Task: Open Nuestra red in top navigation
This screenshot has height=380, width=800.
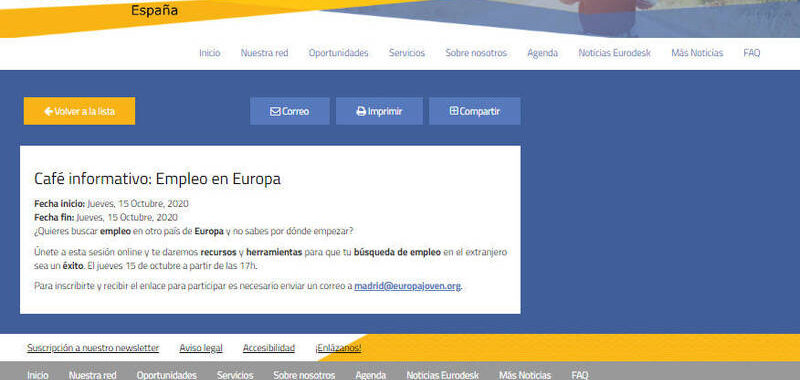Action: (264, 53)
